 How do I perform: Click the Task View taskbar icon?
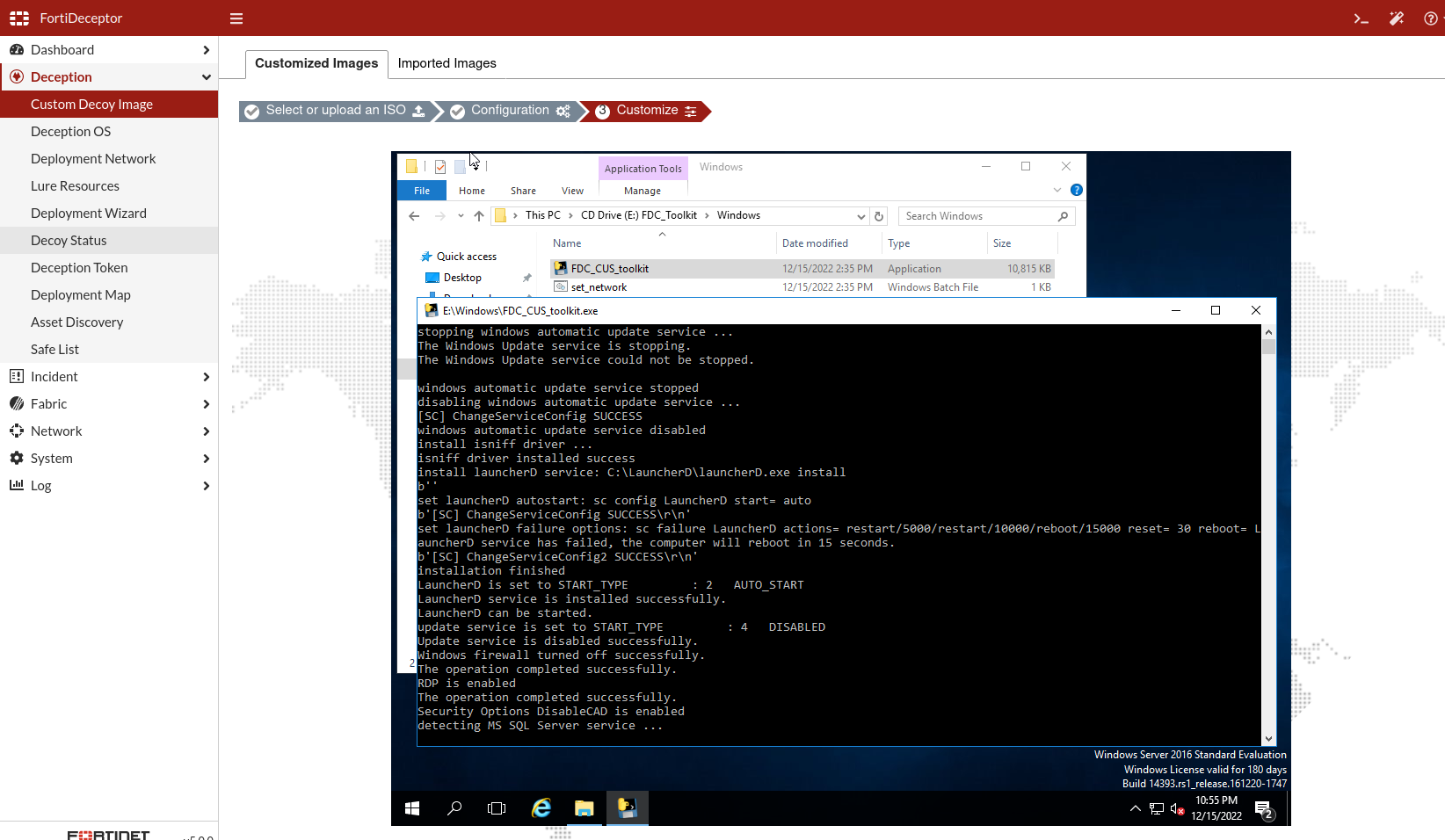coord(497,808)
